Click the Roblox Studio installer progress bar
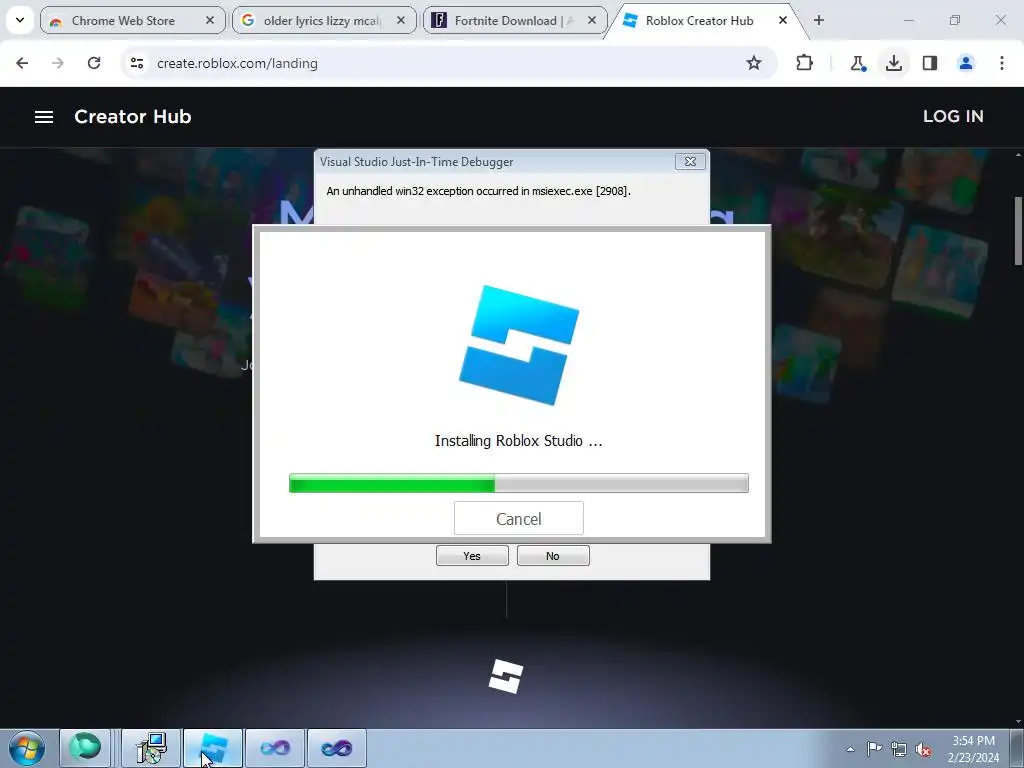 coord(519,483)
